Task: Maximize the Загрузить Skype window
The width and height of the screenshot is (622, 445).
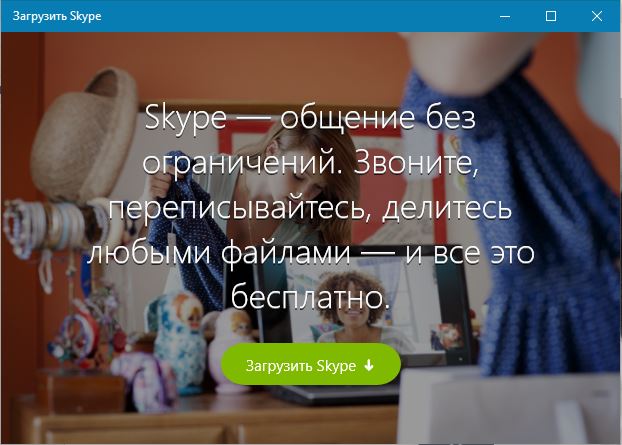Action: click(551, 16)
